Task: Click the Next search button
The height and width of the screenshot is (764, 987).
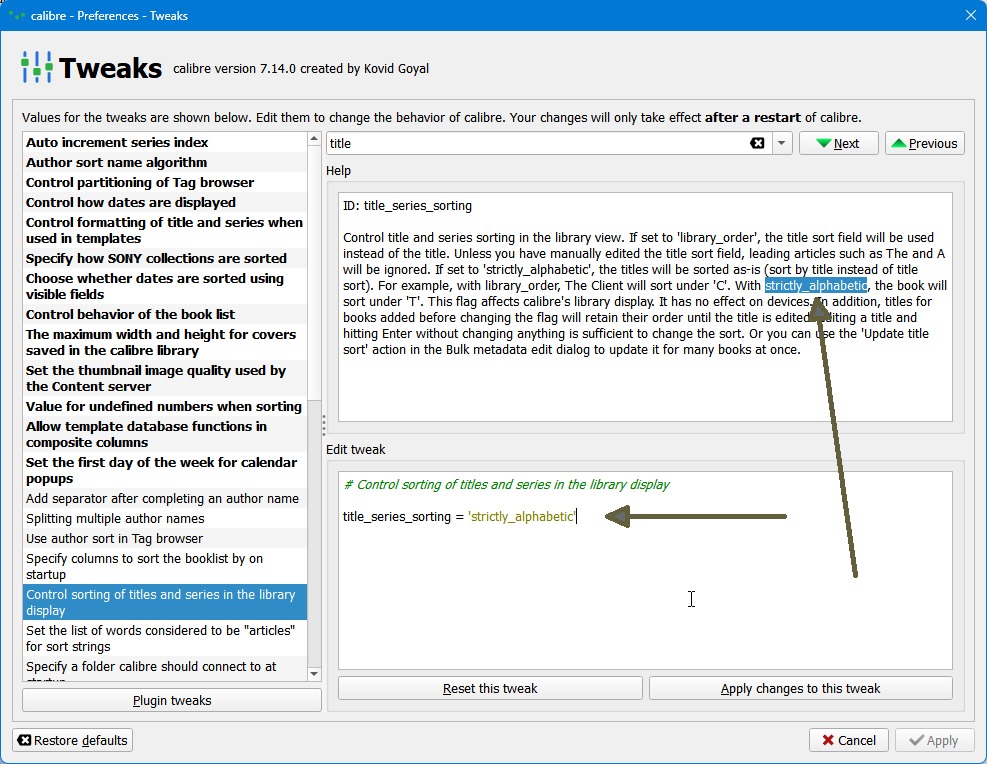Action: coord(838,143)
